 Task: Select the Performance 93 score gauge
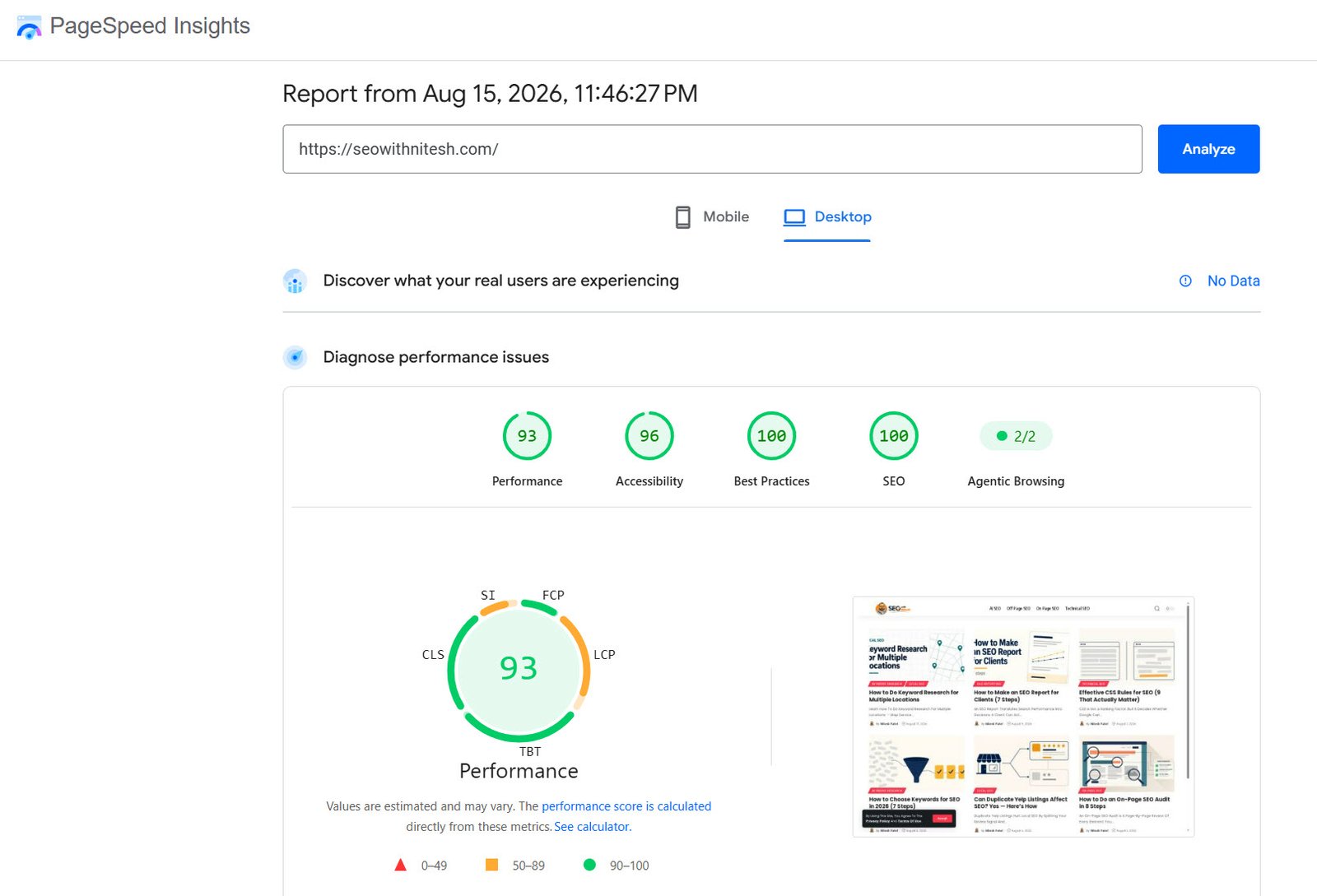527,436
